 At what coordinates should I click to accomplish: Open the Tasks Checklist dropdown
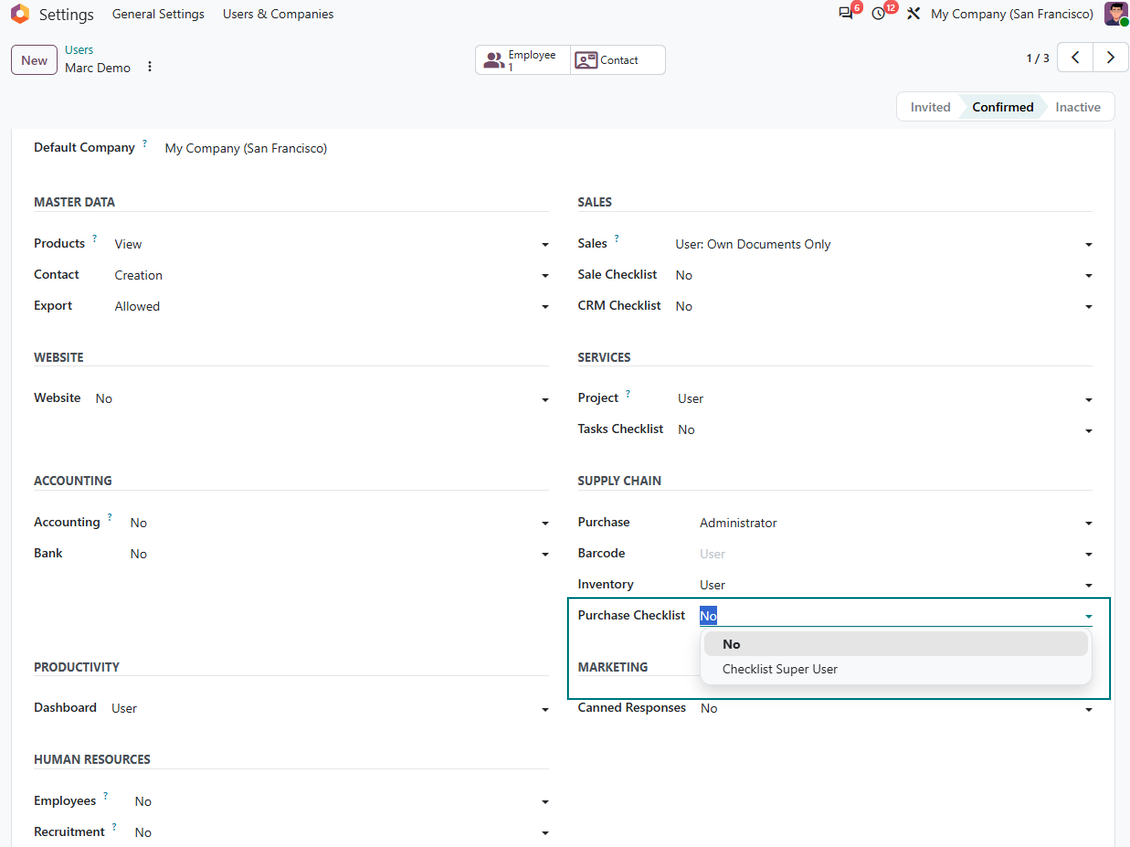pyautogui.click(x=885, y=430)
